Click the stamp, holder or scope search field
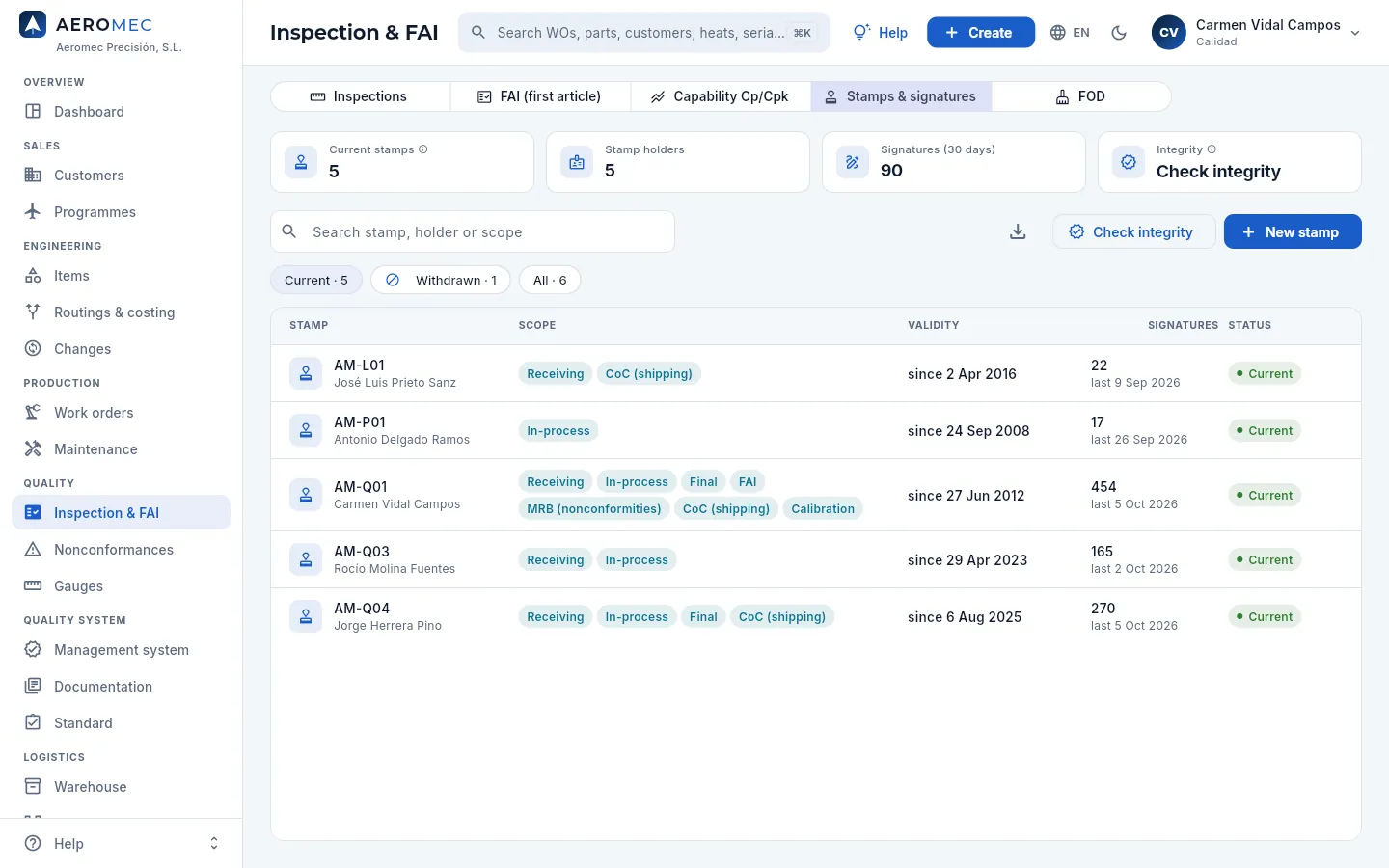The height and width of the screenshot is (868, 1389). [x=473, y=231]
